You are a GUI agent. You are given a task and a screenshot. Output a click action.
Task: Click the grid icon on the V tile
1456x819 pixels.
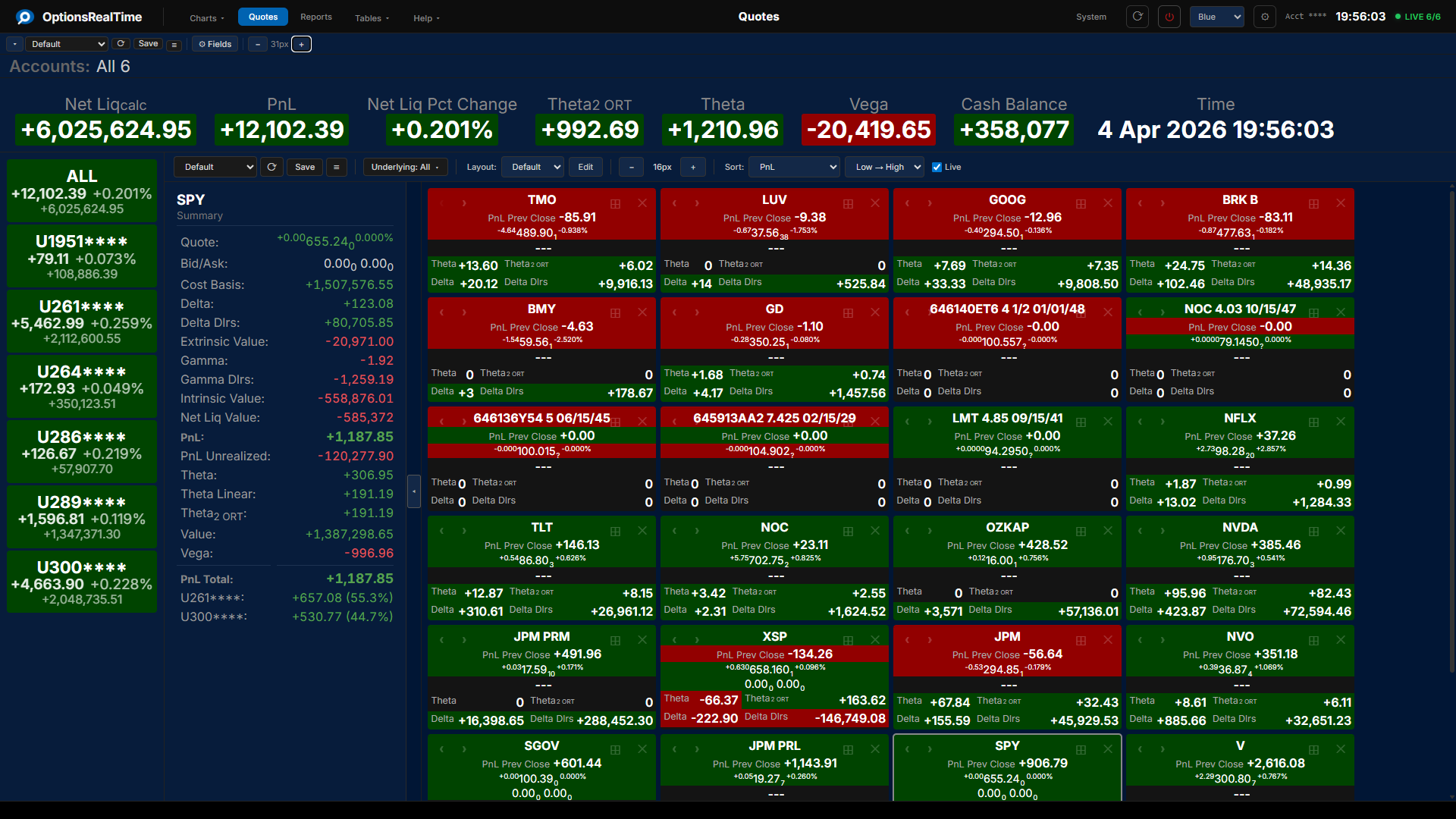[1314, 749]
